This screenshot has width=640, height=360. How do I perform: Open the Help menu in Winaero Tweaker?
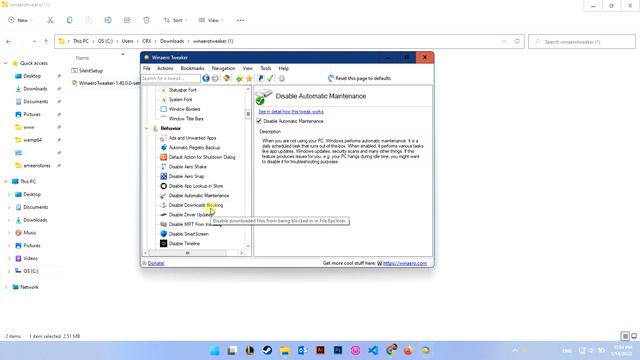[x=284, y=68]
